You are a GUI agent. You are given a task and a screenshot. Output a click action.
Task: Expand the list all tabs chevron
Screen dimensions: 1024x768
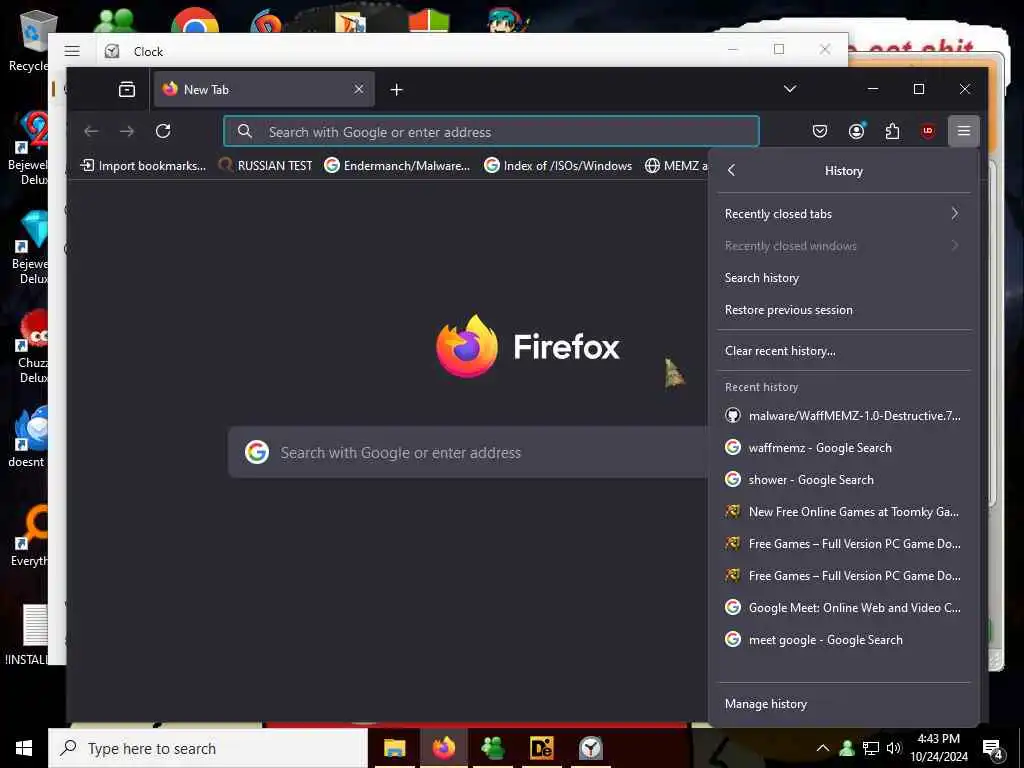pyautogui.click(x=790, y=89)
